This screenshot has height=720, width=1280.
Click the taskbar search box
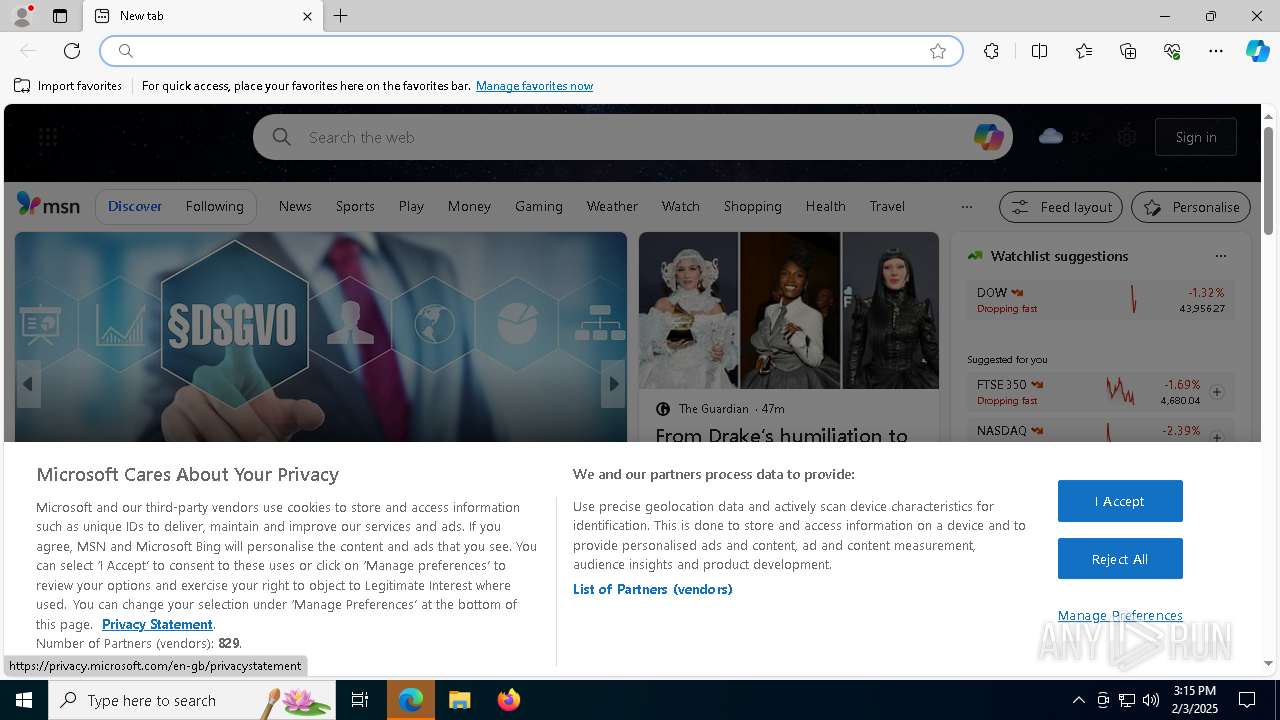(x=192, y=700)
